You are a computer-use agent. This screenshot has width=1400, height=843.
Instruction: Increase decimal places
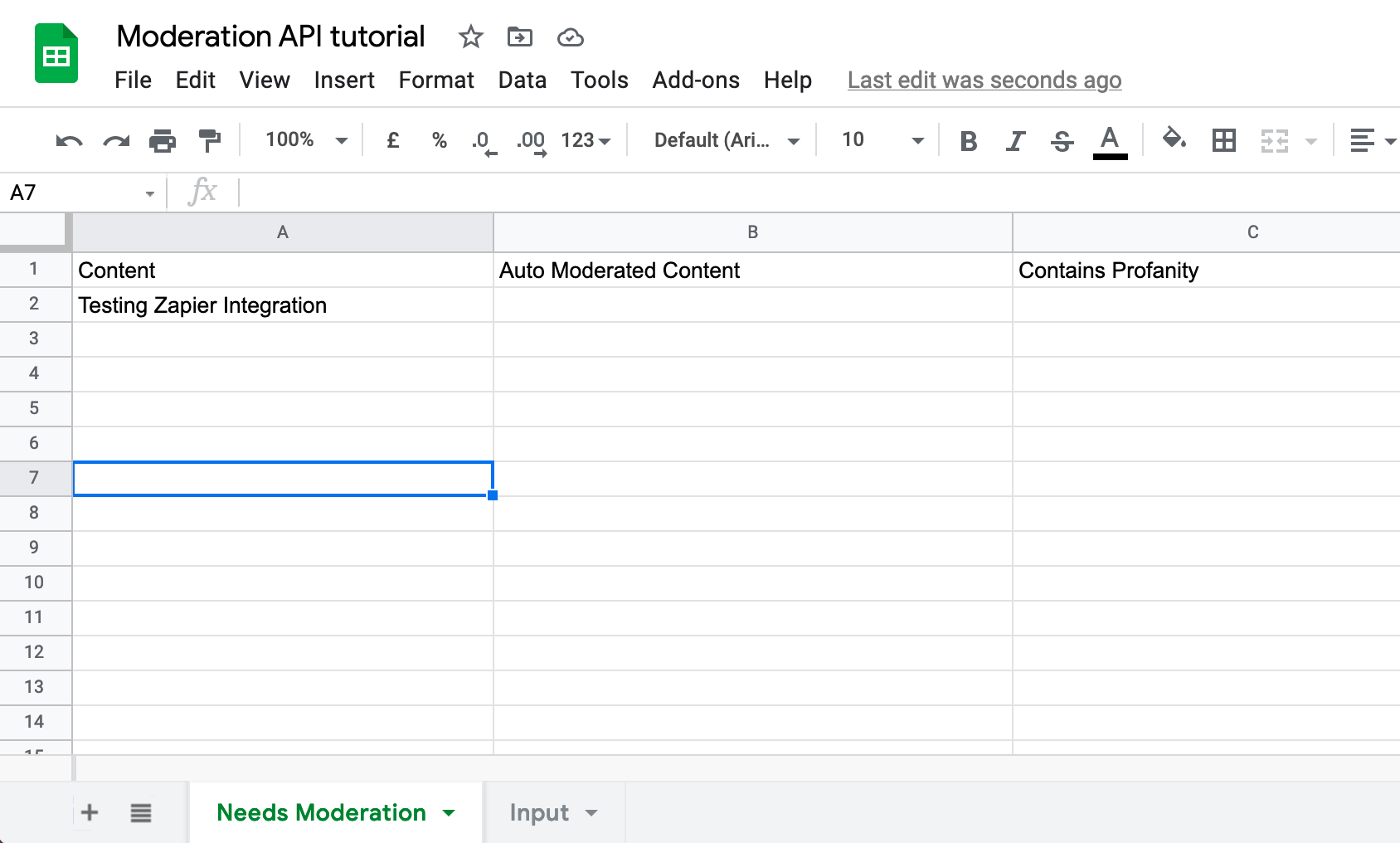(531, 142)
